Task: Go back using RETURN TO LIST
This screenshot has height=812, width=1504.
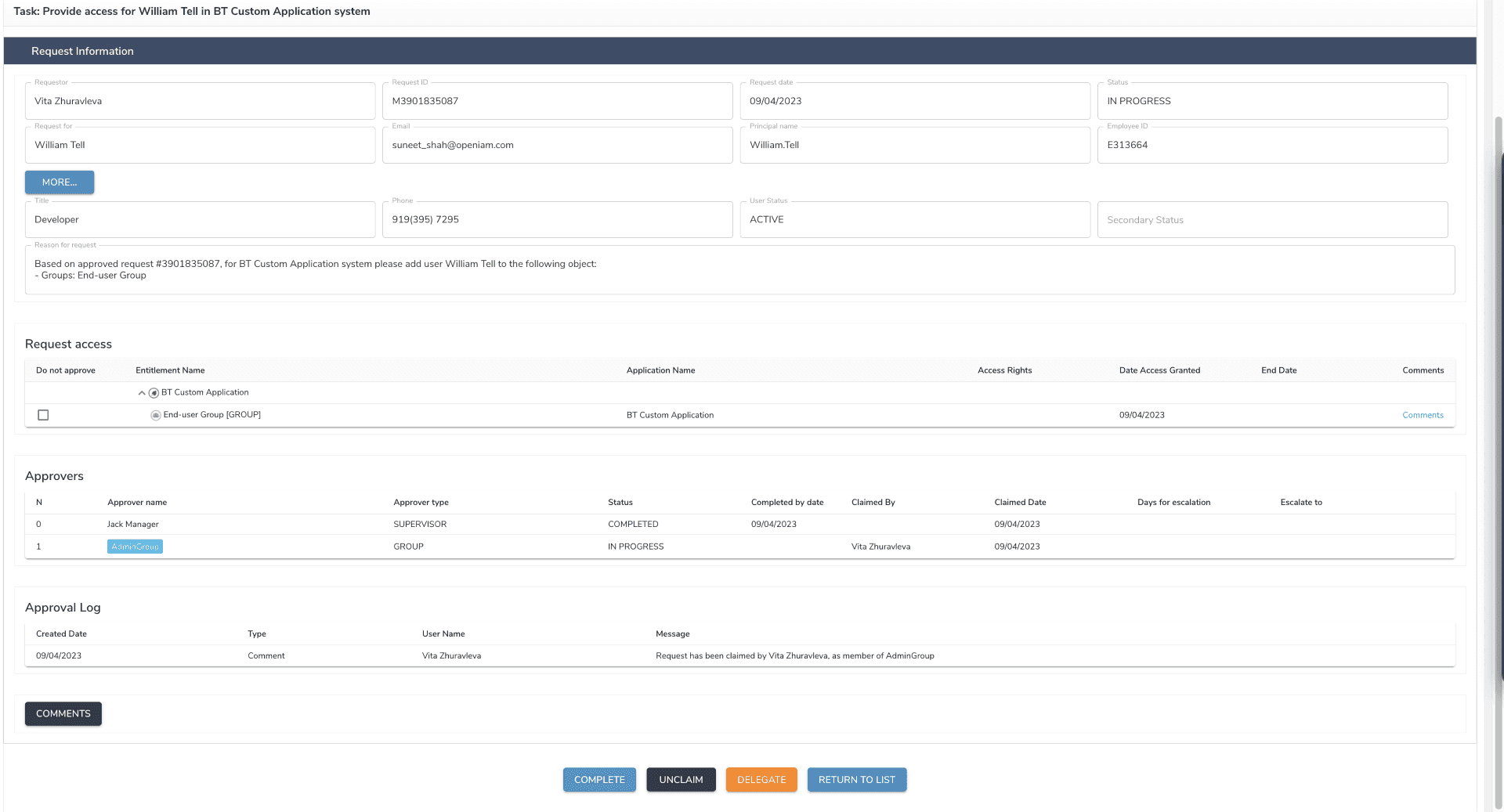Action: [856, 780]
